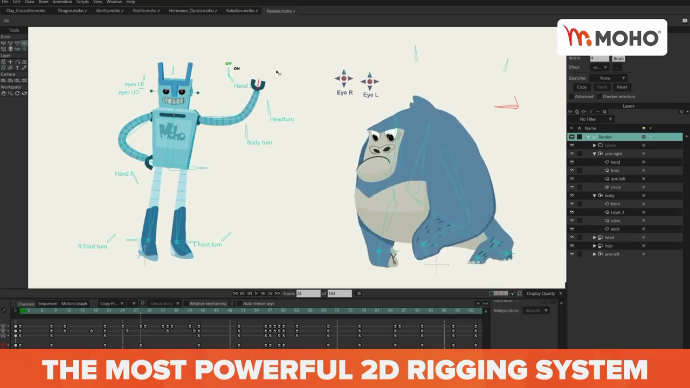Image resolution: width=690 pixels, height=388 pixels.
Task: Select the Rotate Workspace tool
Action: click(17, 93)
